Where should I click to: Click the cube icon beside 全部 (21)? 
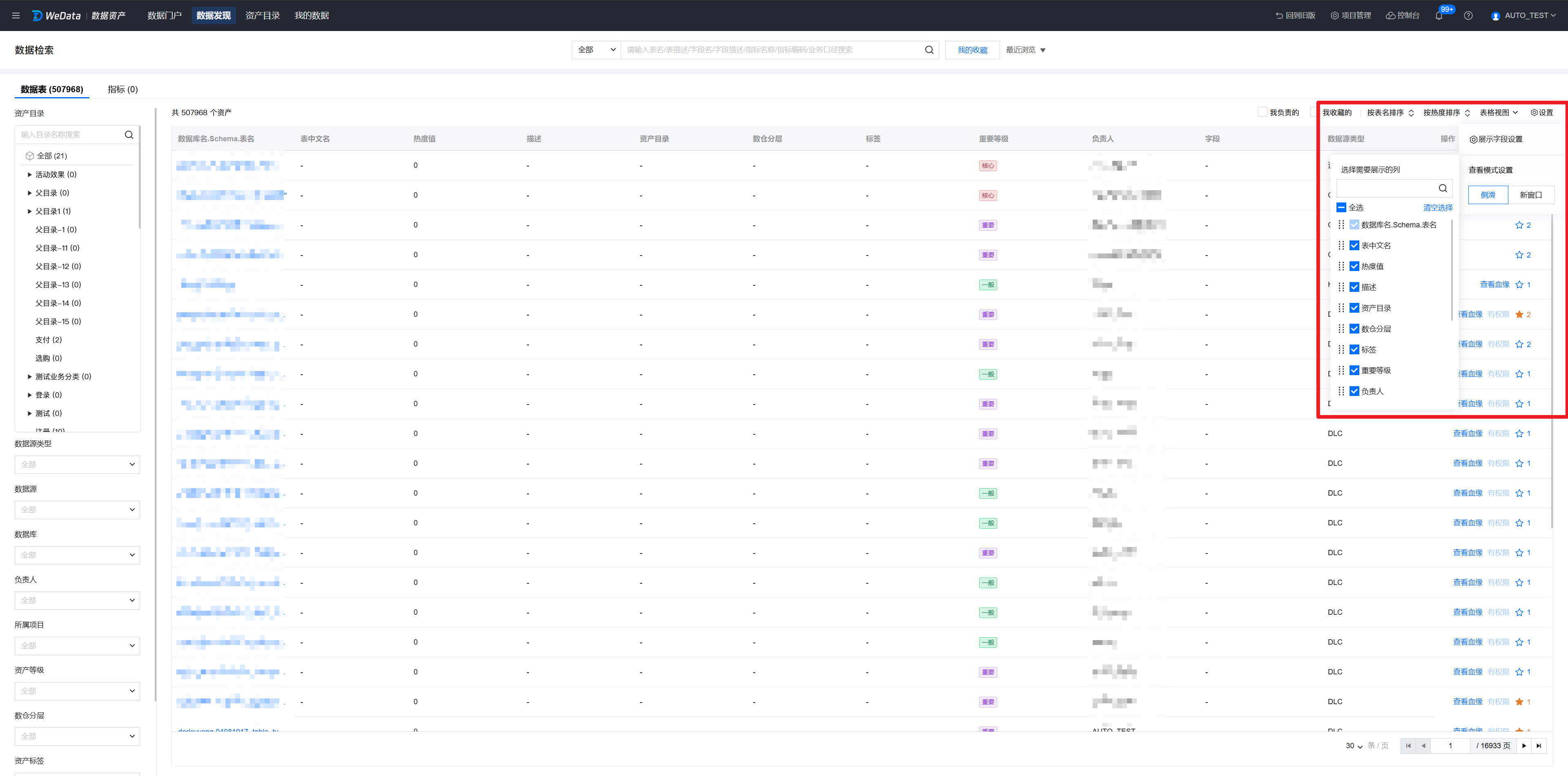[29, 156]
